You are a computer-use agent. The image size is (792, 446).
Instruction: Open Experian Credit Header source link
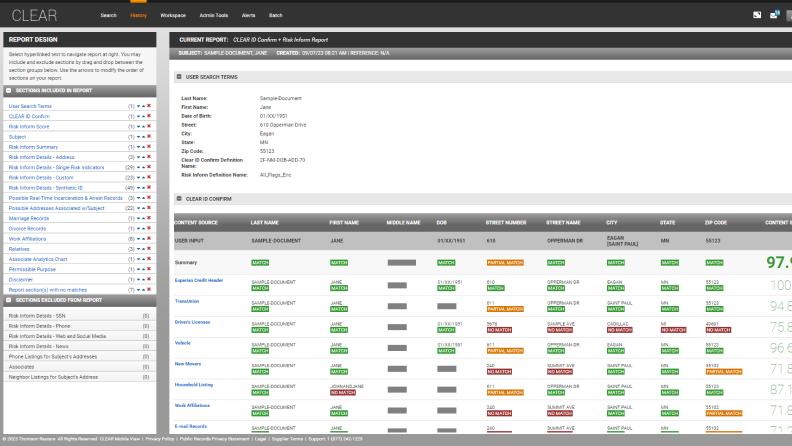coord(199,280)
